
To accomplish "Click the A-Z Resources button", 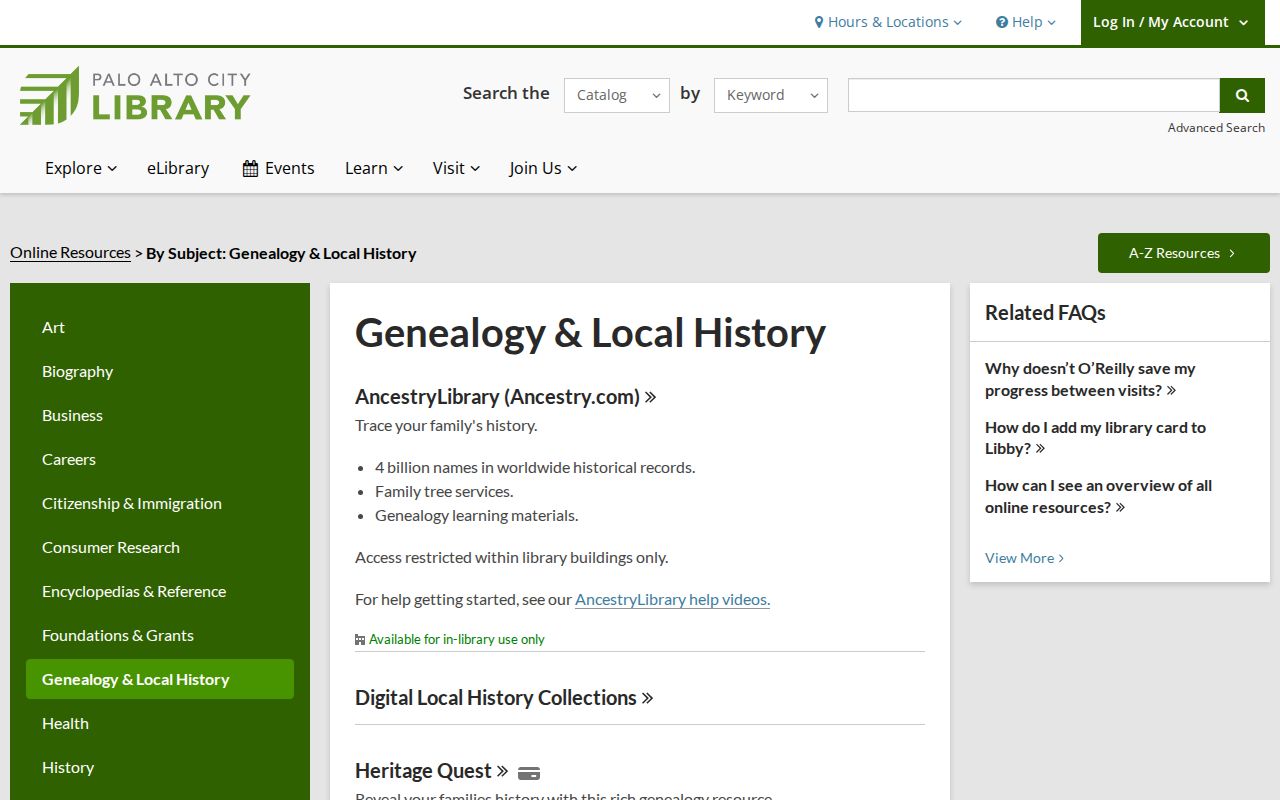I will pos(1184,253).
